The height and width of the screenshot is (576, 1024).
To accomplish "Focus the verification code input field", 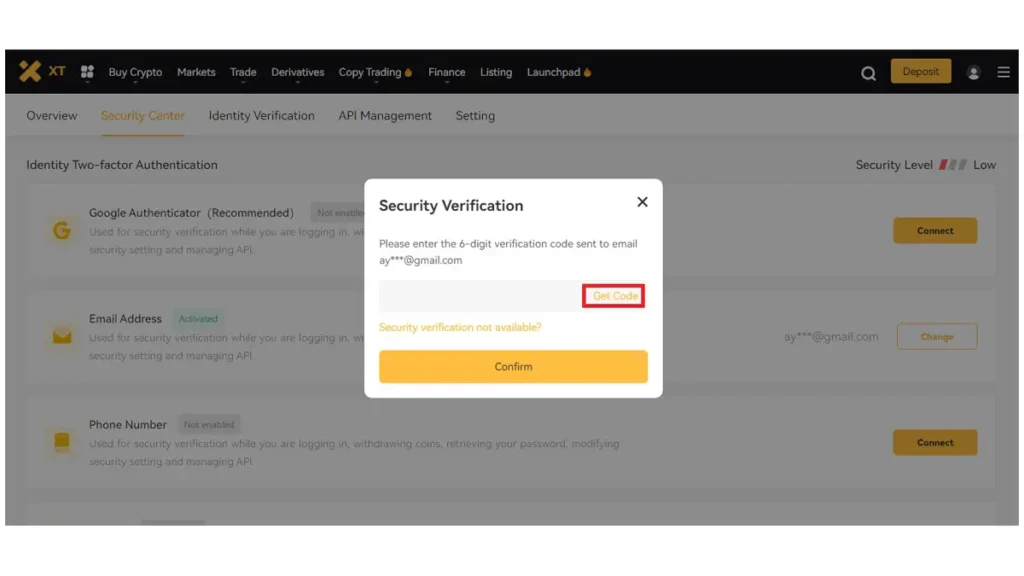I will tap(480, 296).
